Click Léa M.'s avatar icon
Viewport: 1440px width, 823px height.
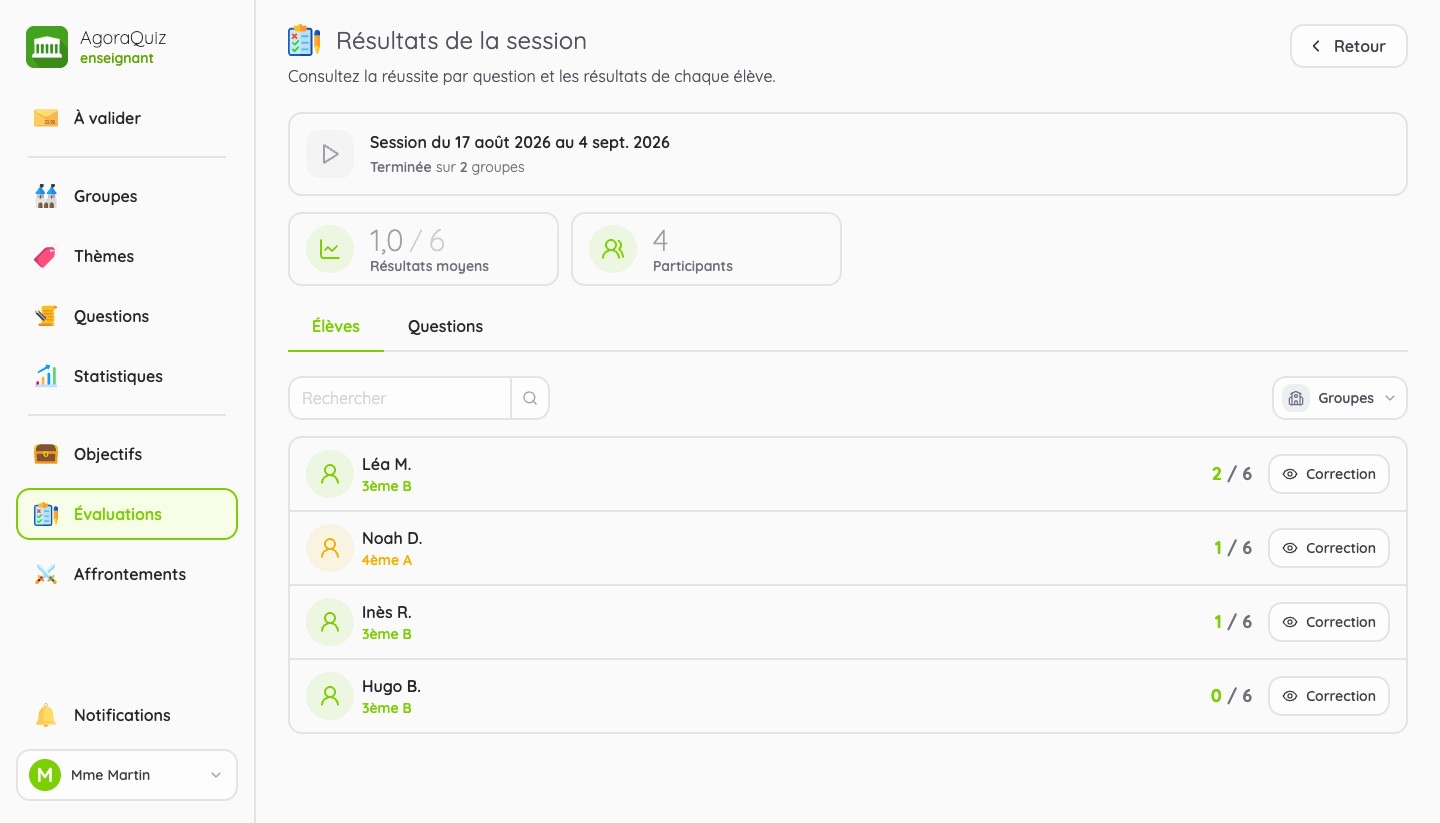tap(330, 474)
